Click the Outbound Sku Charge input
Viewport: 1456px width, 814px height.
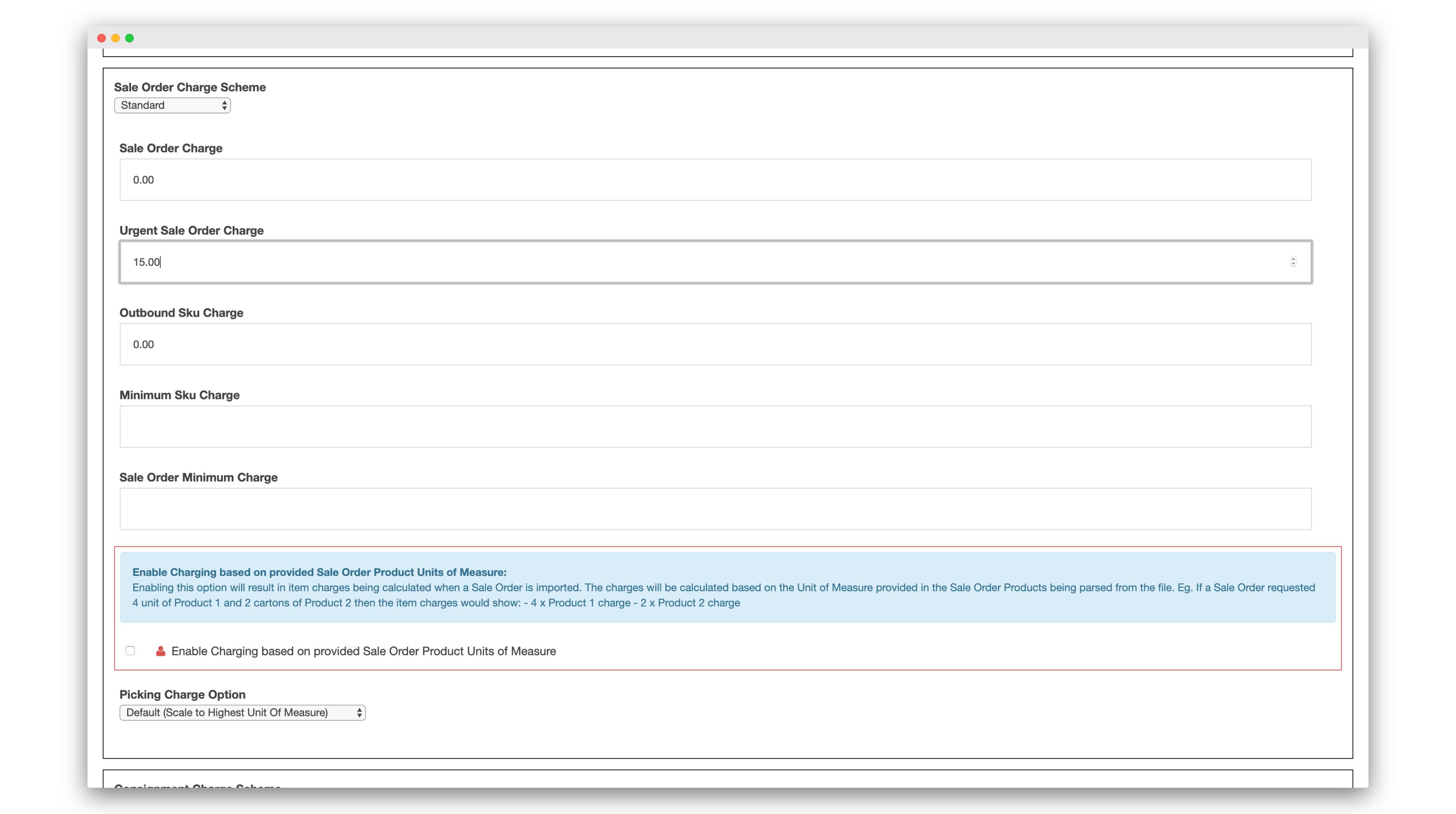click(x=715, y=345)
